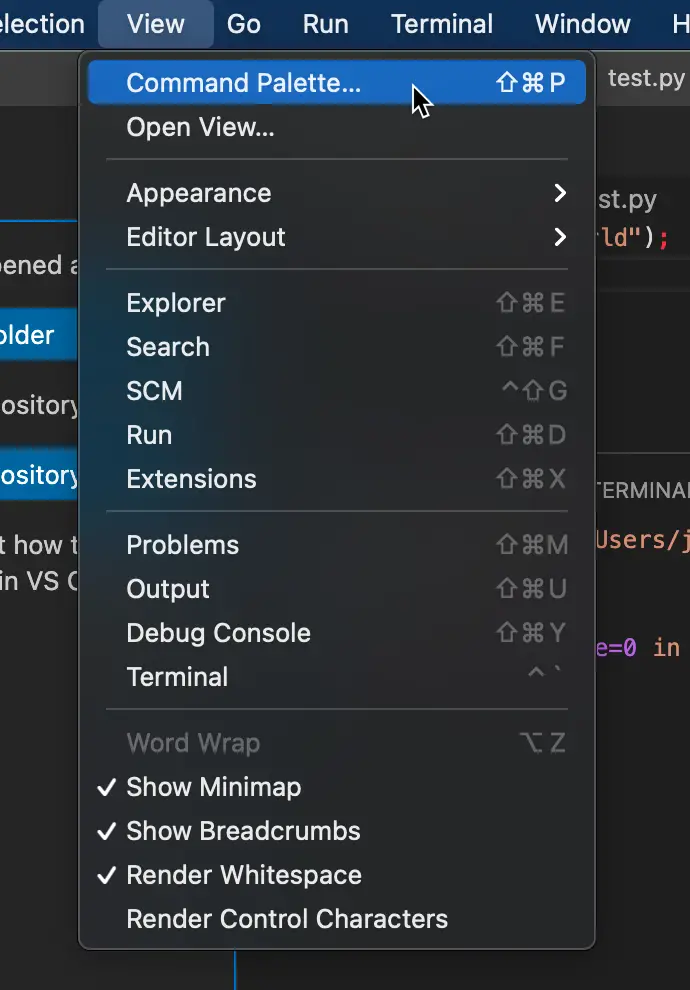
Task: Open the Window menu in the menu bar
Action: click(583, 24)
